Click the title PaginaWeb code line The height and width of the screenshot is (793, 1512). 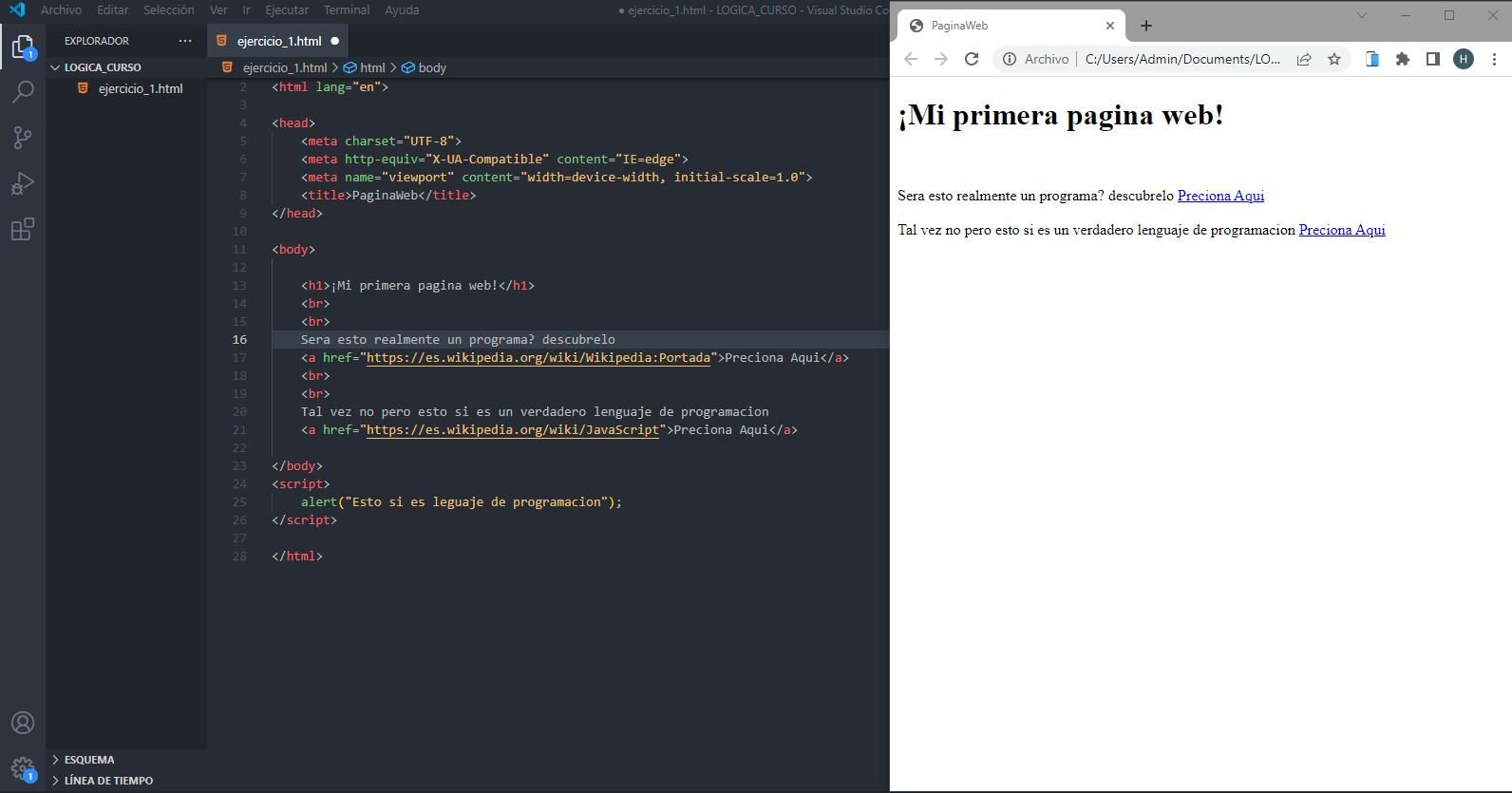coord(388,195)
